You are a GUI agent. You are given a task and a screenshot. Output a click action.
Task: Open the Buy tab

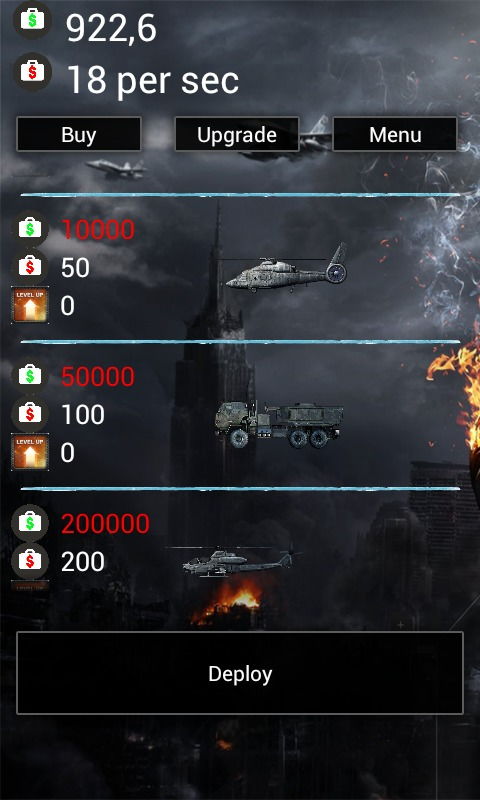(79, 135)
